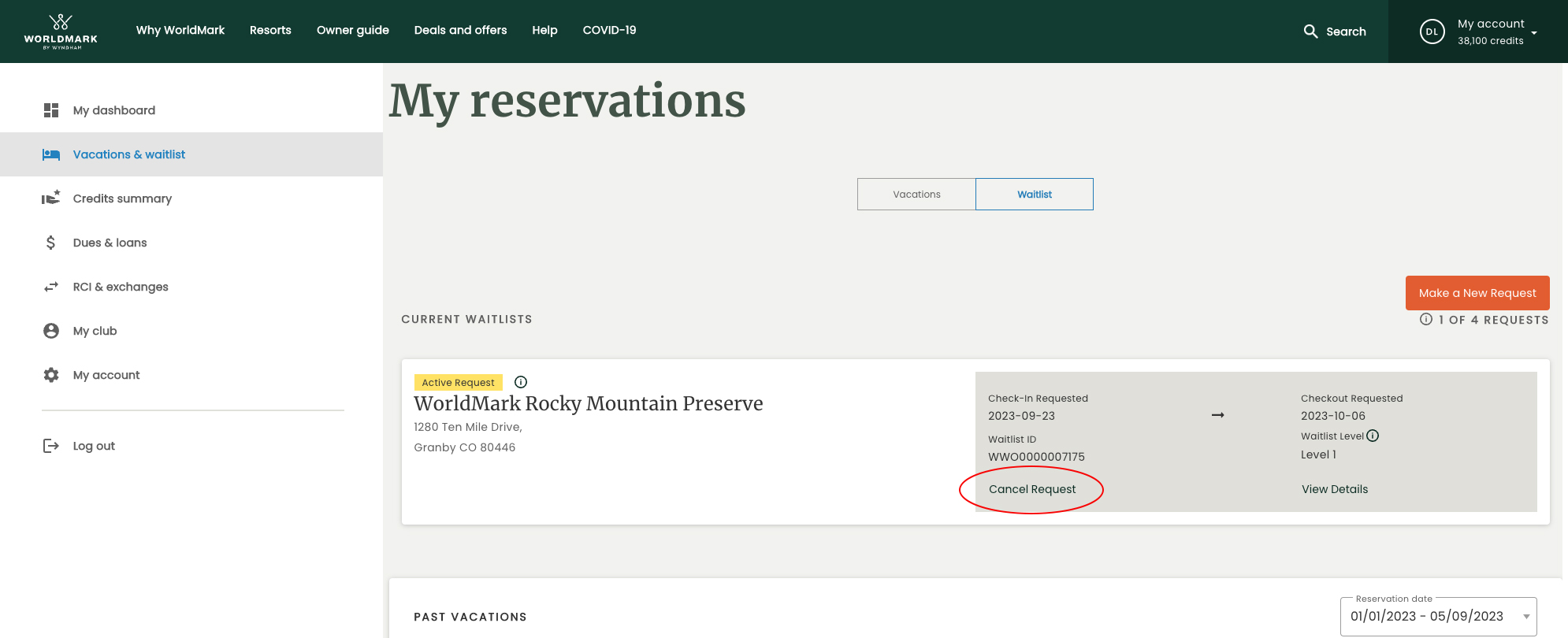Click the My club person icon
Viewport: 1568px width, 638px height.
51,331
